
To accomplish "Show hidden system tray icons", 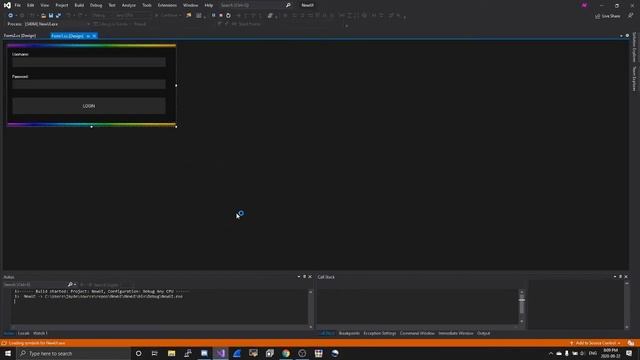I will click(551, 353).
